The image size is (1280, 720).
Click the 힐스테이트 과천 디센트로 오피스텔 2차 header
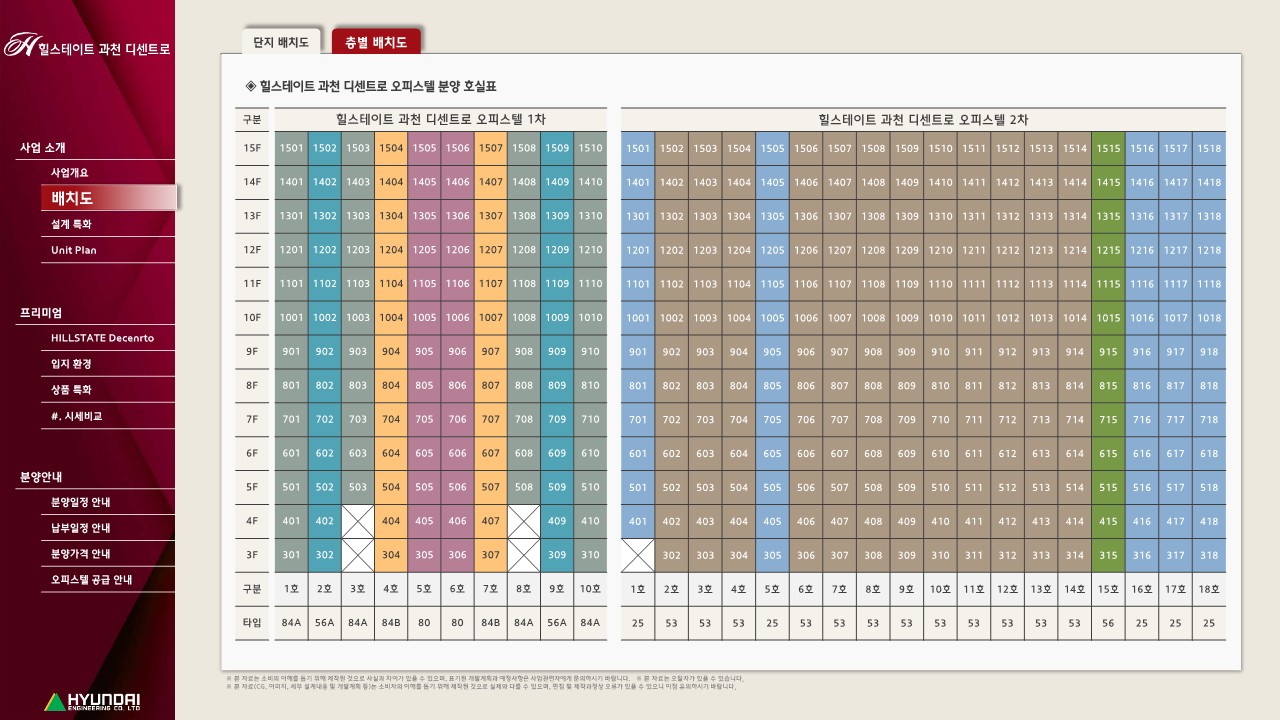[923, 119]
